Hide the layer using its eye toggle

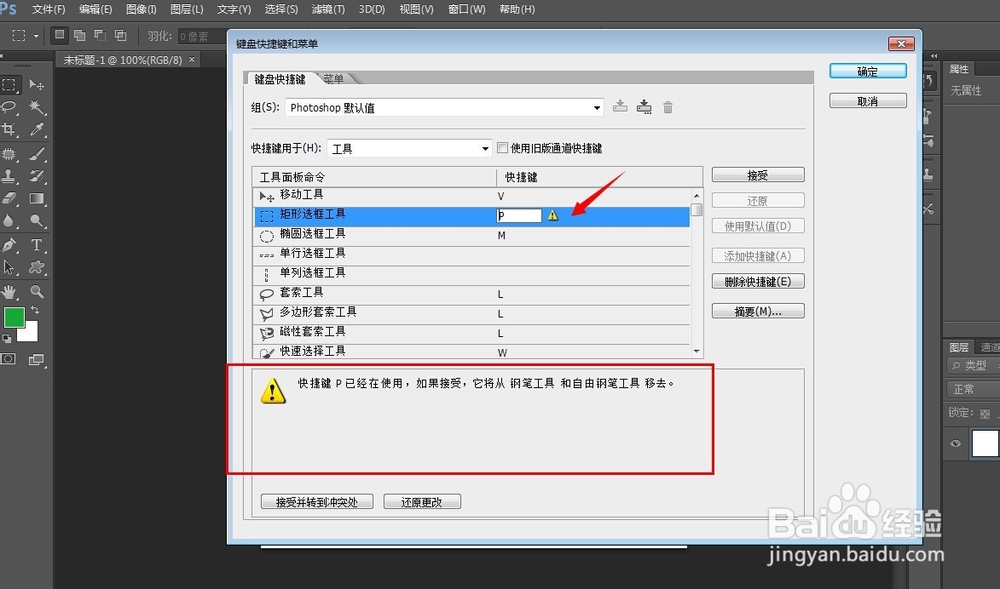click(955, 445)
